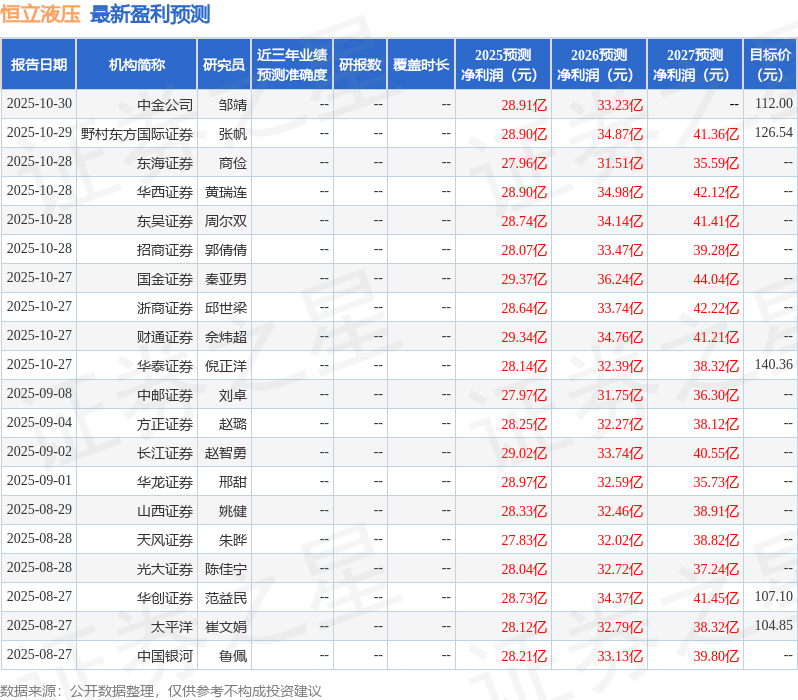Click the 44.04亿 forecast value
This screenshot has height=700, width=798.
coord(716,279)
